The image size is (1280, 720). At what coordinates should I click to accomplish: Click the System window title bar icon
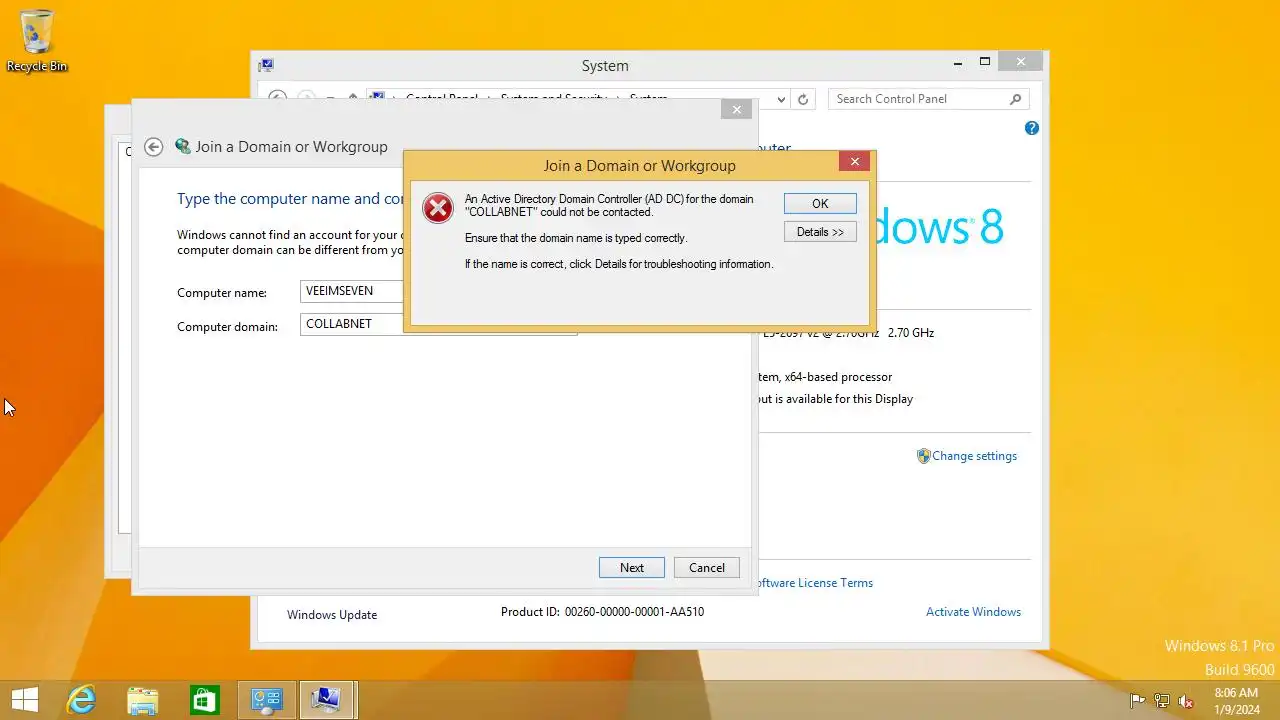(x=266, y=65)
